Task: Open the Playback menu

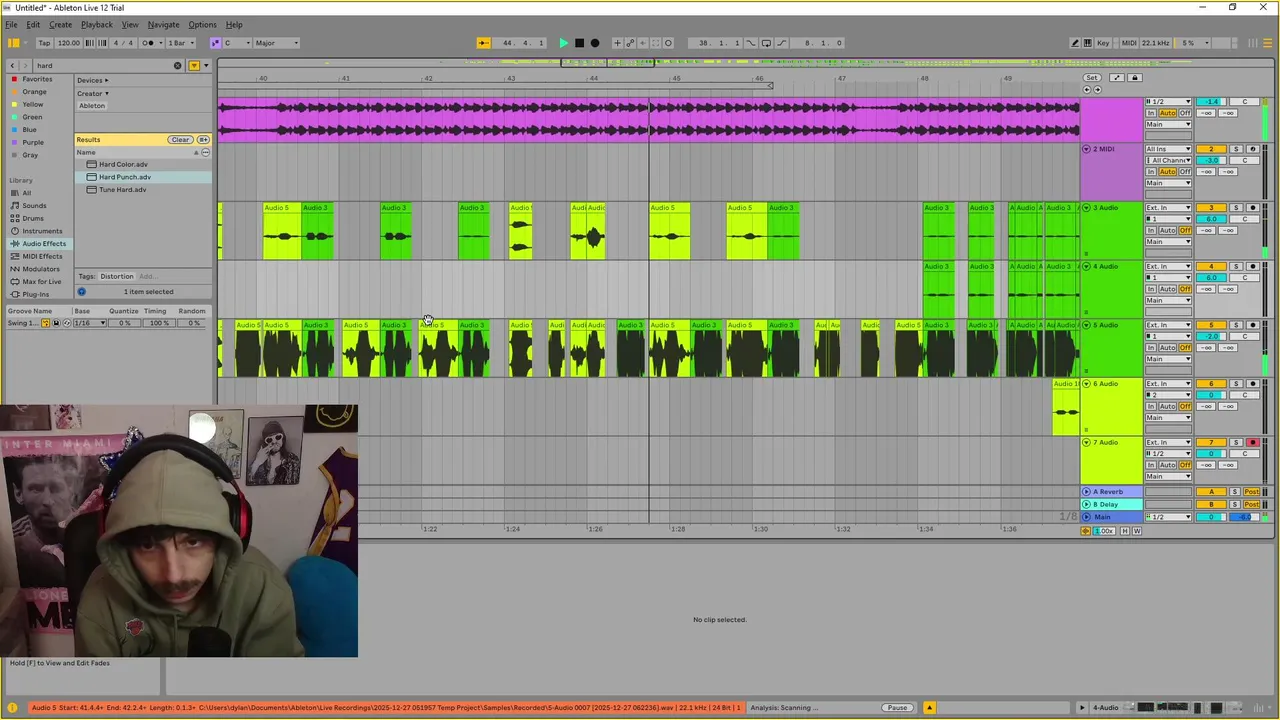Action: (97, 24)
